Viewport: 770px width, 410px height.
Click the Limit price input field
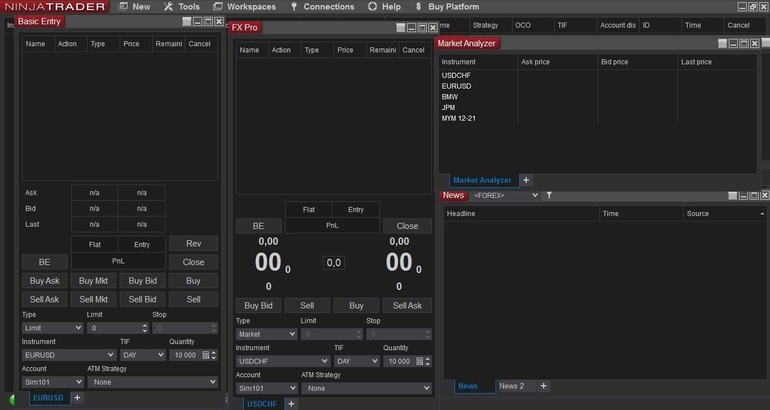113,328
